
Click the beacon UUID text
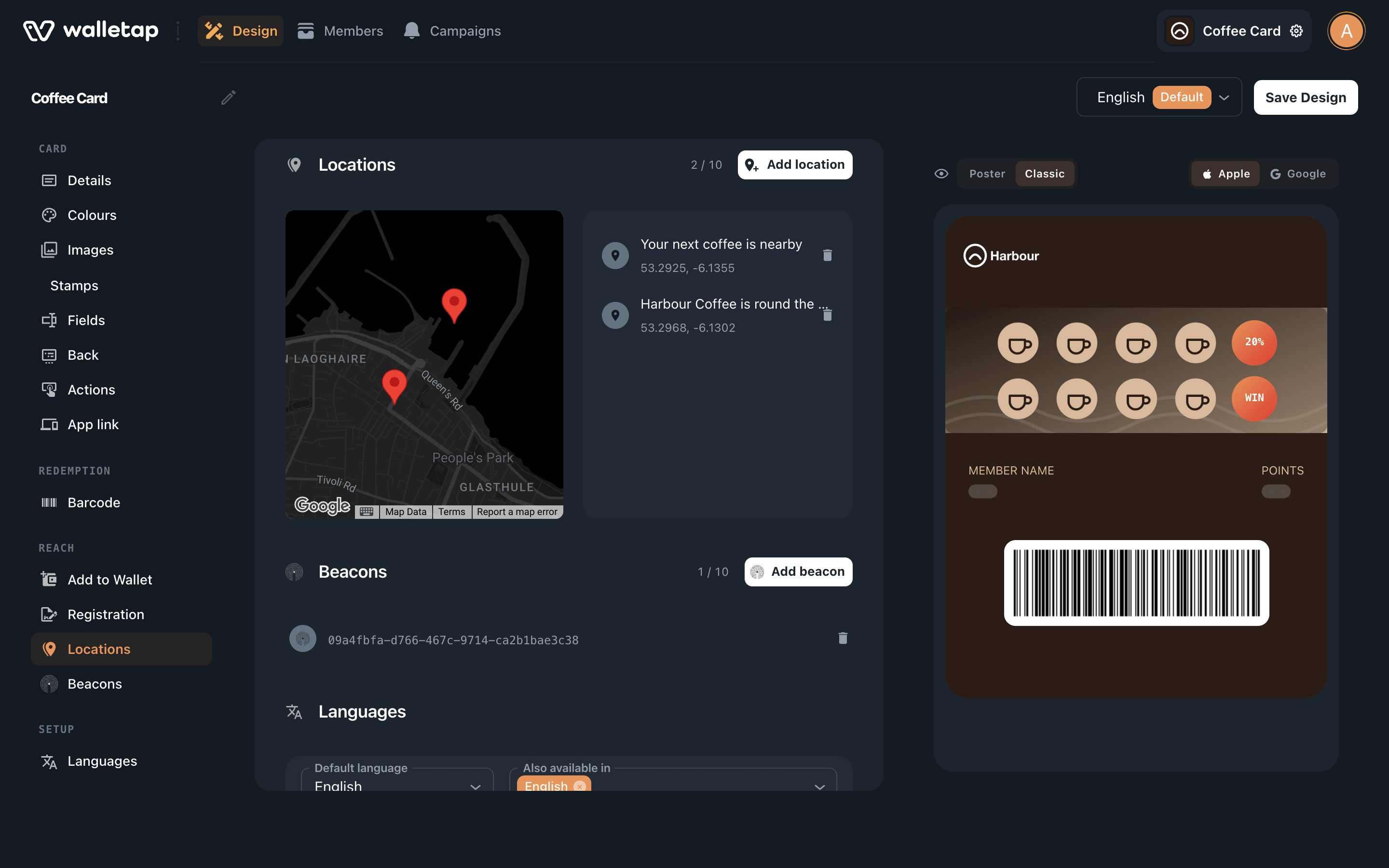point(453,640)
